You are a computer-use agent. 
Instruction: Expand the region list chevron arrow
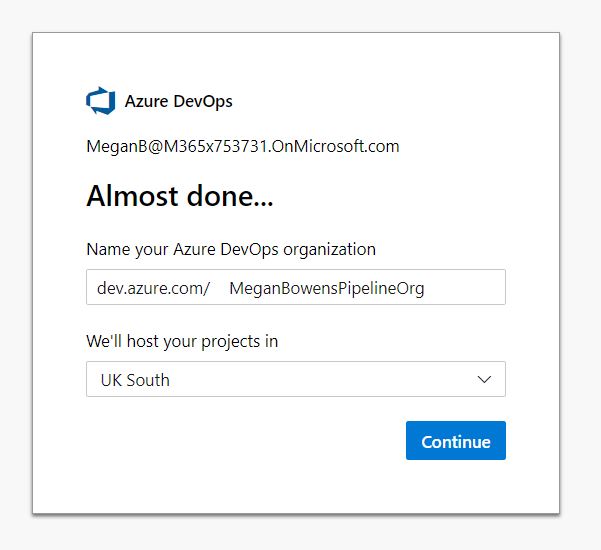point(485,380)
